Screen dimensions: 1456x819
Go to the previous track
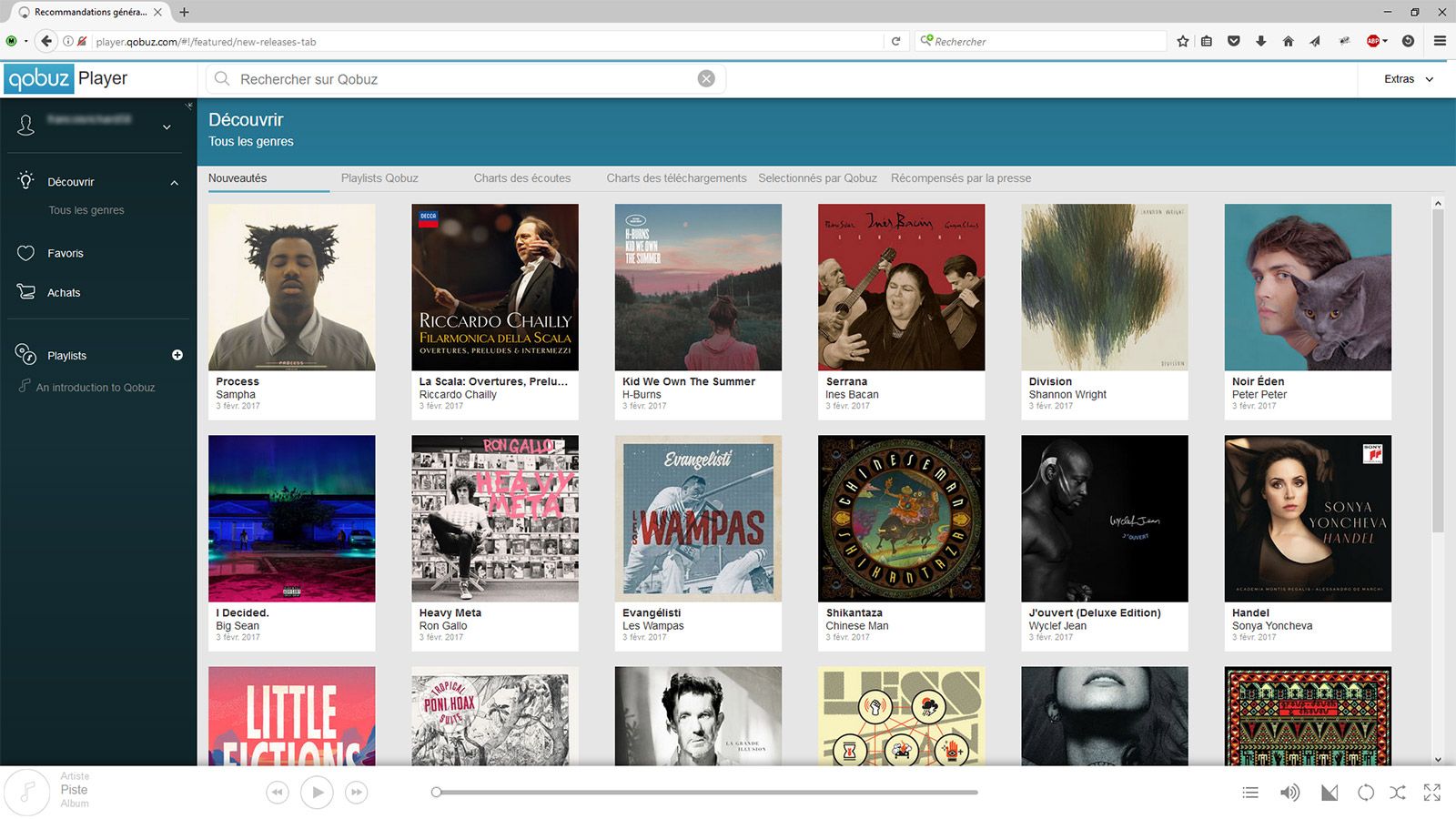(278, 793)
